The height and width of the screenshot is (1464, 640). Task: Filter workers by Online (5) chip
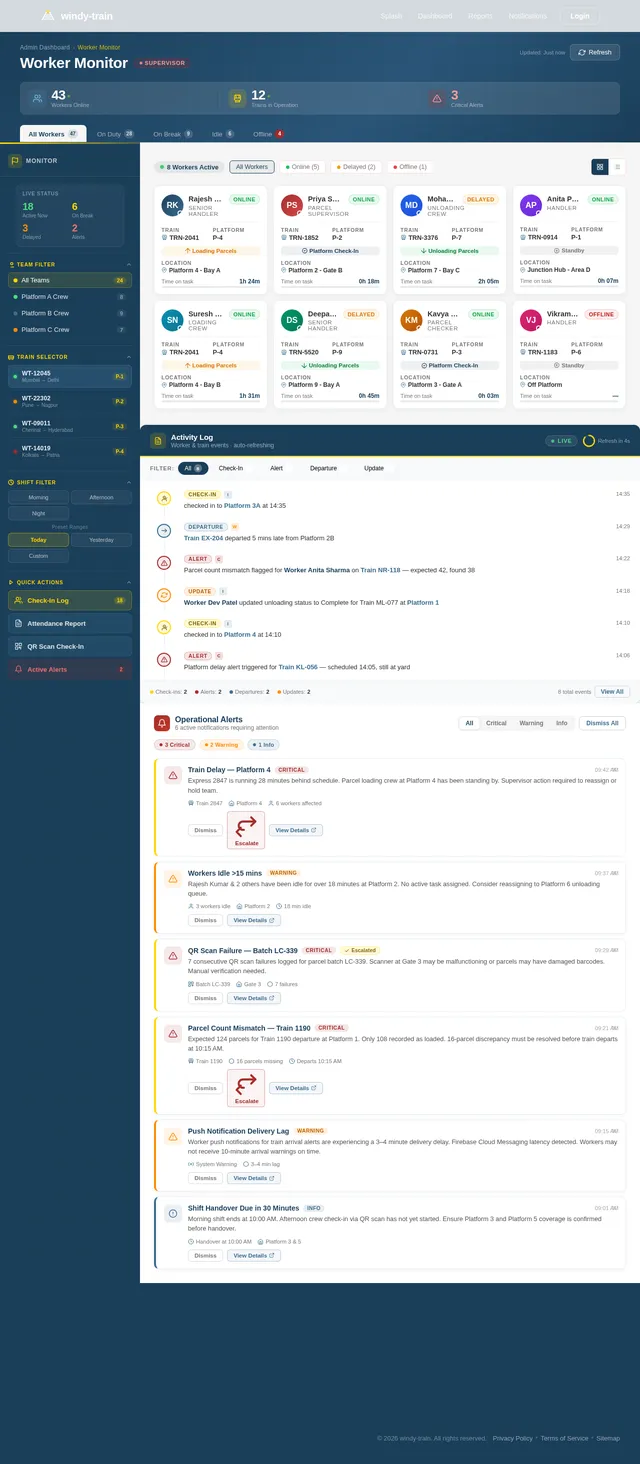pyautogui.click(x=302, y=167)
